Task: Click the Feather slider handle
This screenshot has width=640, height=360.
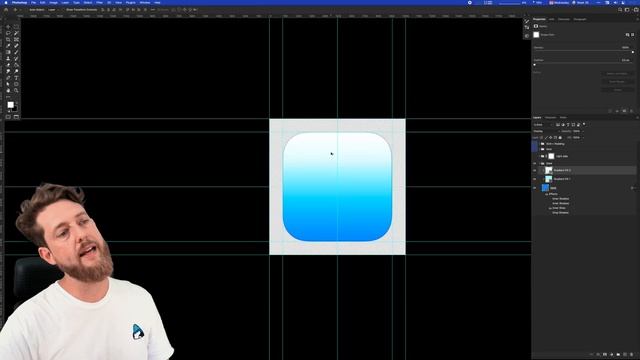Action: (x=534, y=65)
